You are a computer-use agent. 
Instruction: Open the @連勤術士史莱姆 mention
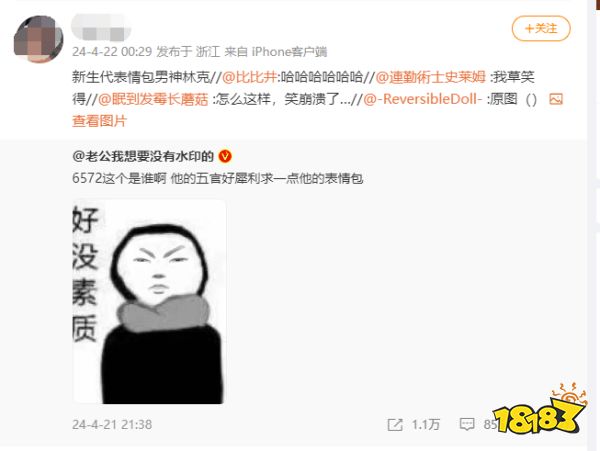click(430, 77)
